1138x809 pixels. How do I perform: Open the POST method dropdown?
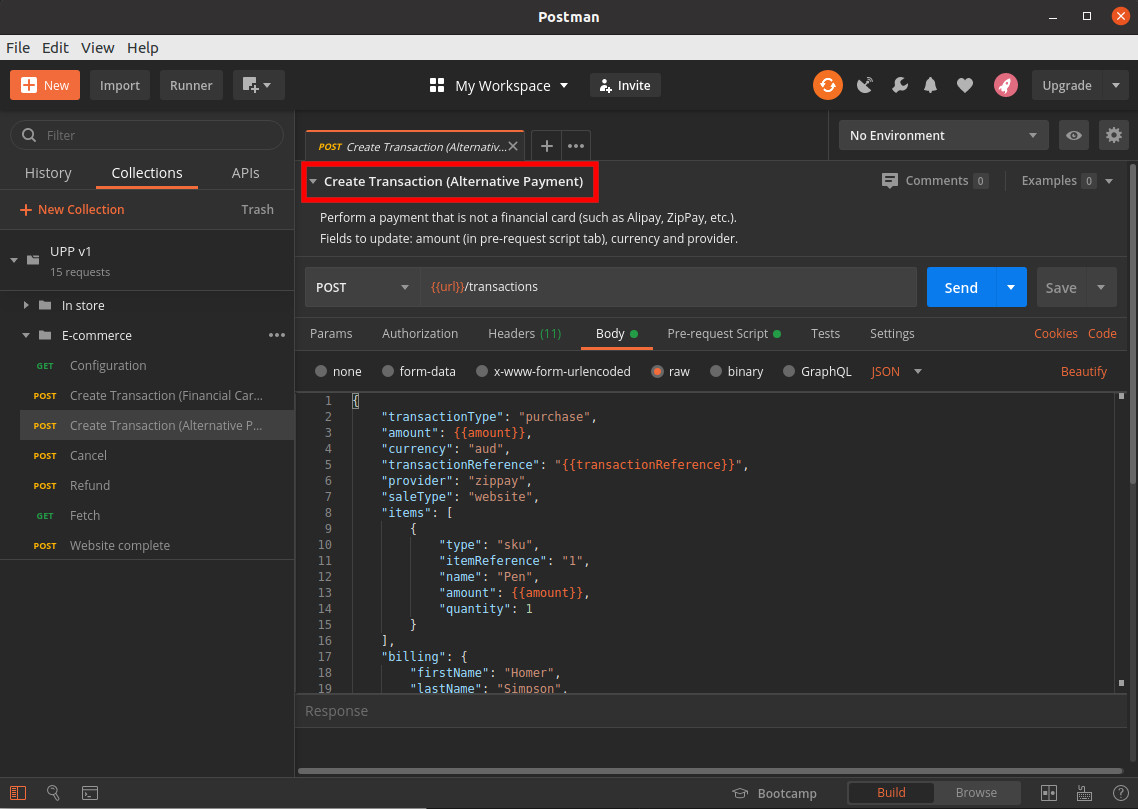tap(362, 287)
